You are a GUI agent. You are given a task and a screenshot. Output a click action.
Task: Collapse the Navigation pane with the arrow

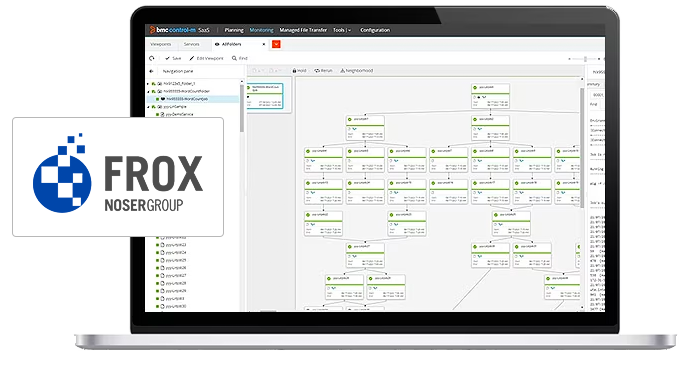click(x=151, y=71)
